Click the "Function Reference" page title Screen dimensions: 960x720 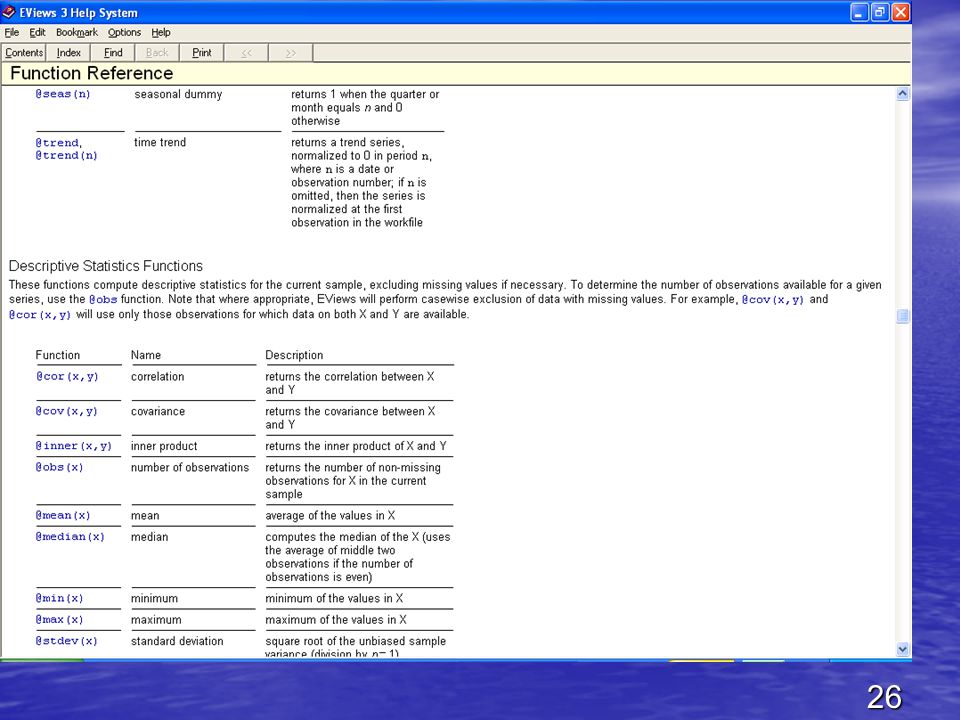pos(92,73)
